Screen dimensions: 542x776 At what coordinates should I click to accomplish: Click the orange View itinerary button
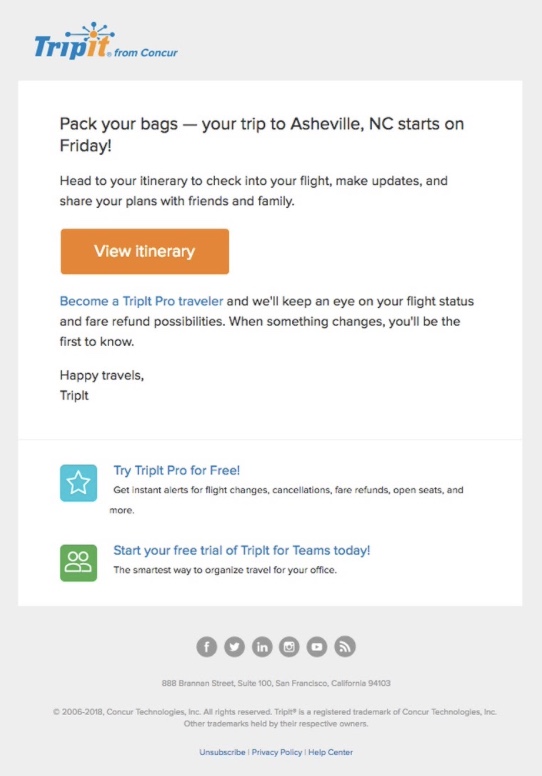pyautogui.click(x=145, y=251)
